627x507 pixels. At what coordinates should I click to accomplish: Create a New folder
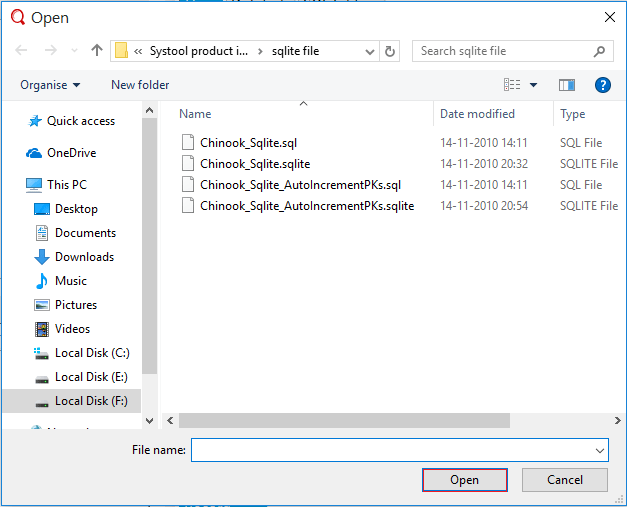pos(140,85)
